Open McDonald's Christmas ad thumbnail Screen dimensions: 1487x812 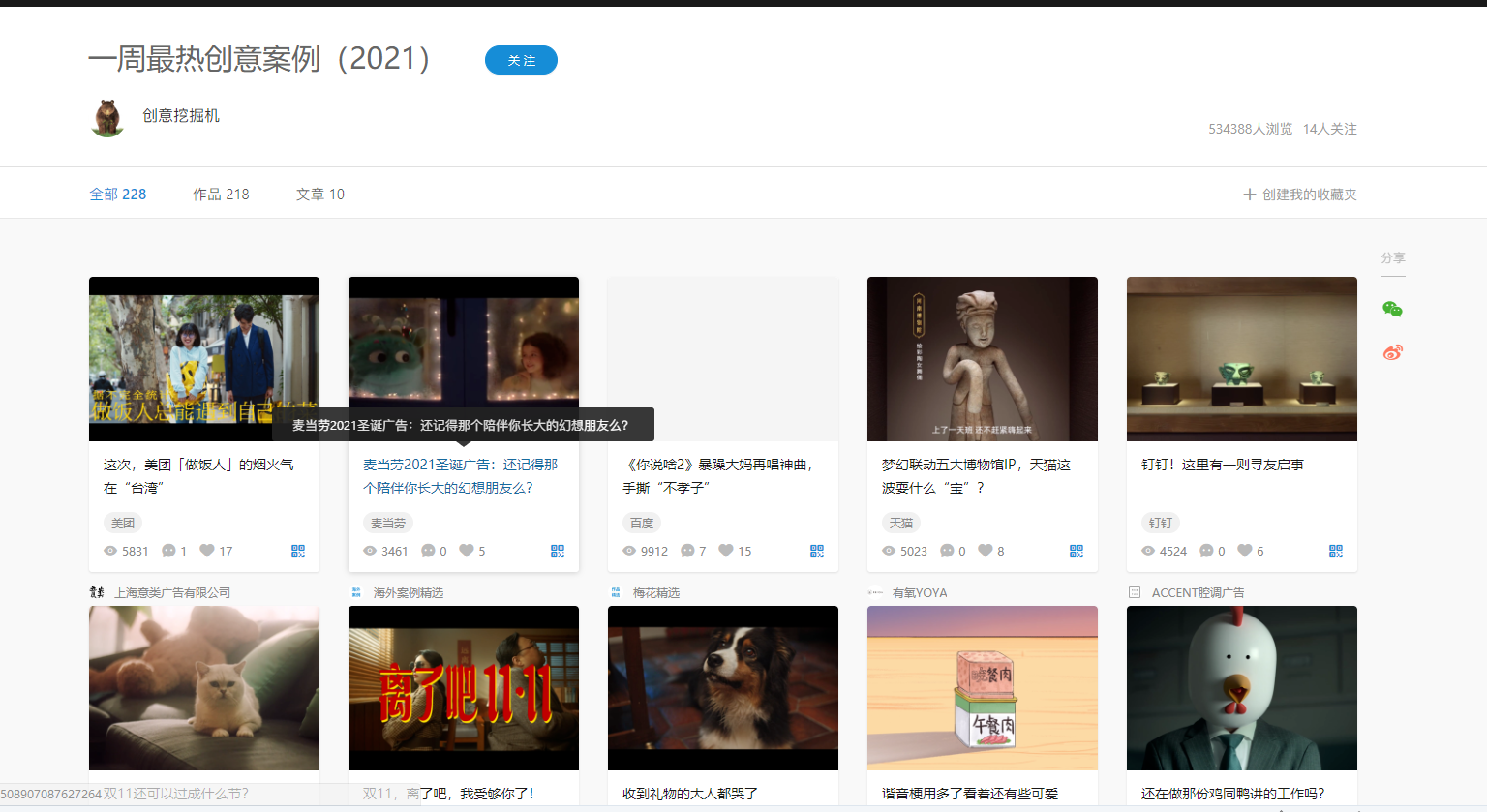click(464, 359)
